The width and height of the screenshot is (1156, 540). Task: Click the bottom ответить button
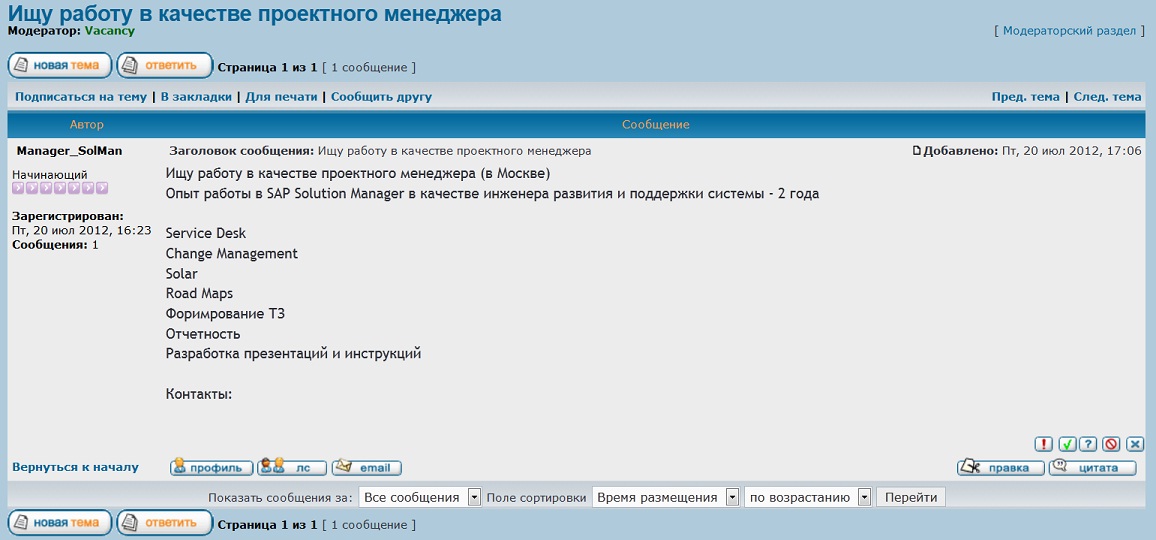[x=165, y=522]
